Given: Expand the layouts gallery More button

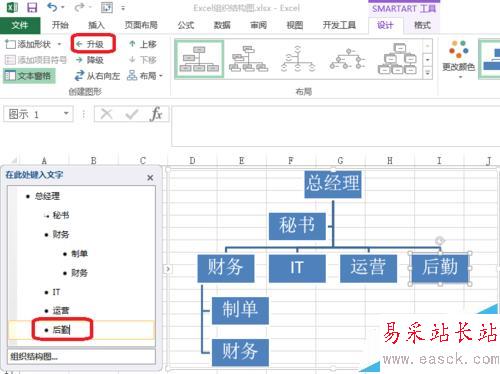Looking at the screenshot, I should coord(427,73).
